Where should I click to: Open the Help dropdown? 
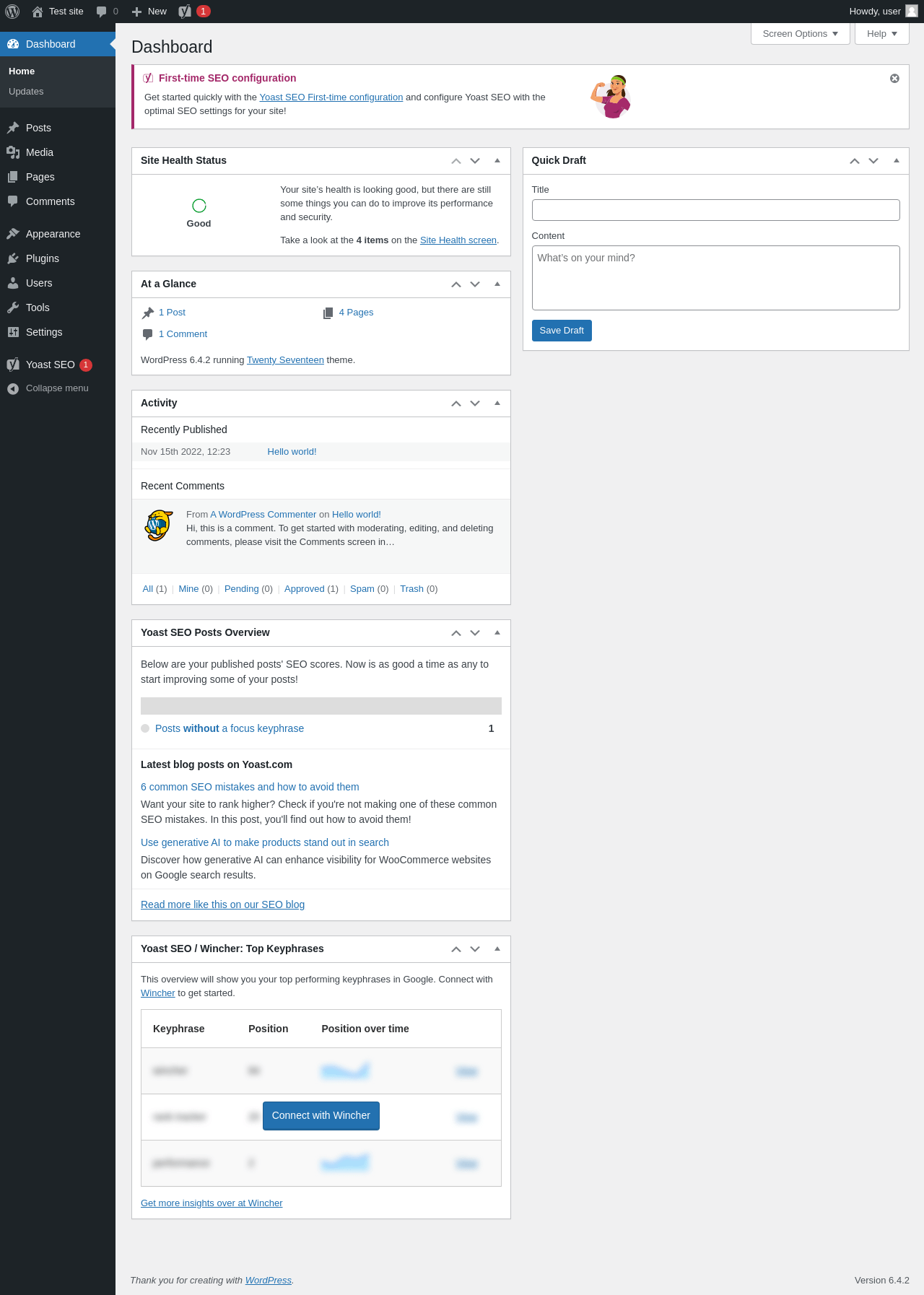882,34
